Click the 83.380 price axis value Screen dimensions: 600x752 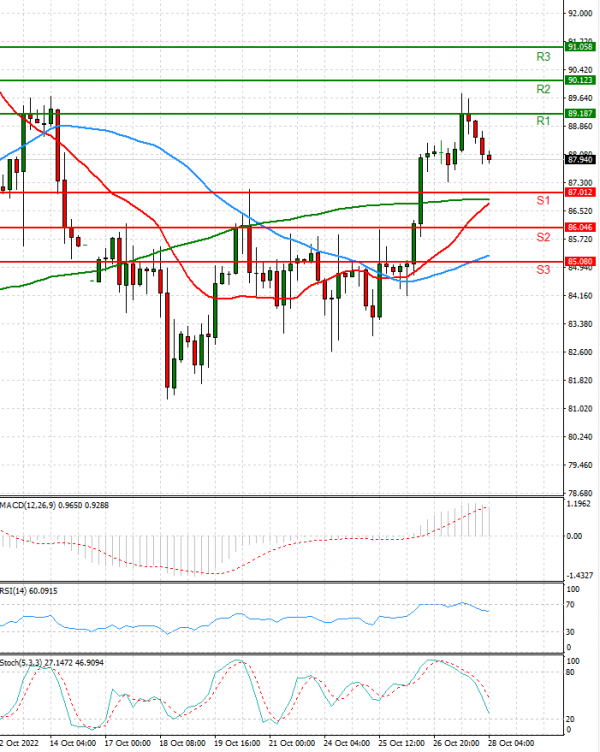[580, 324]
